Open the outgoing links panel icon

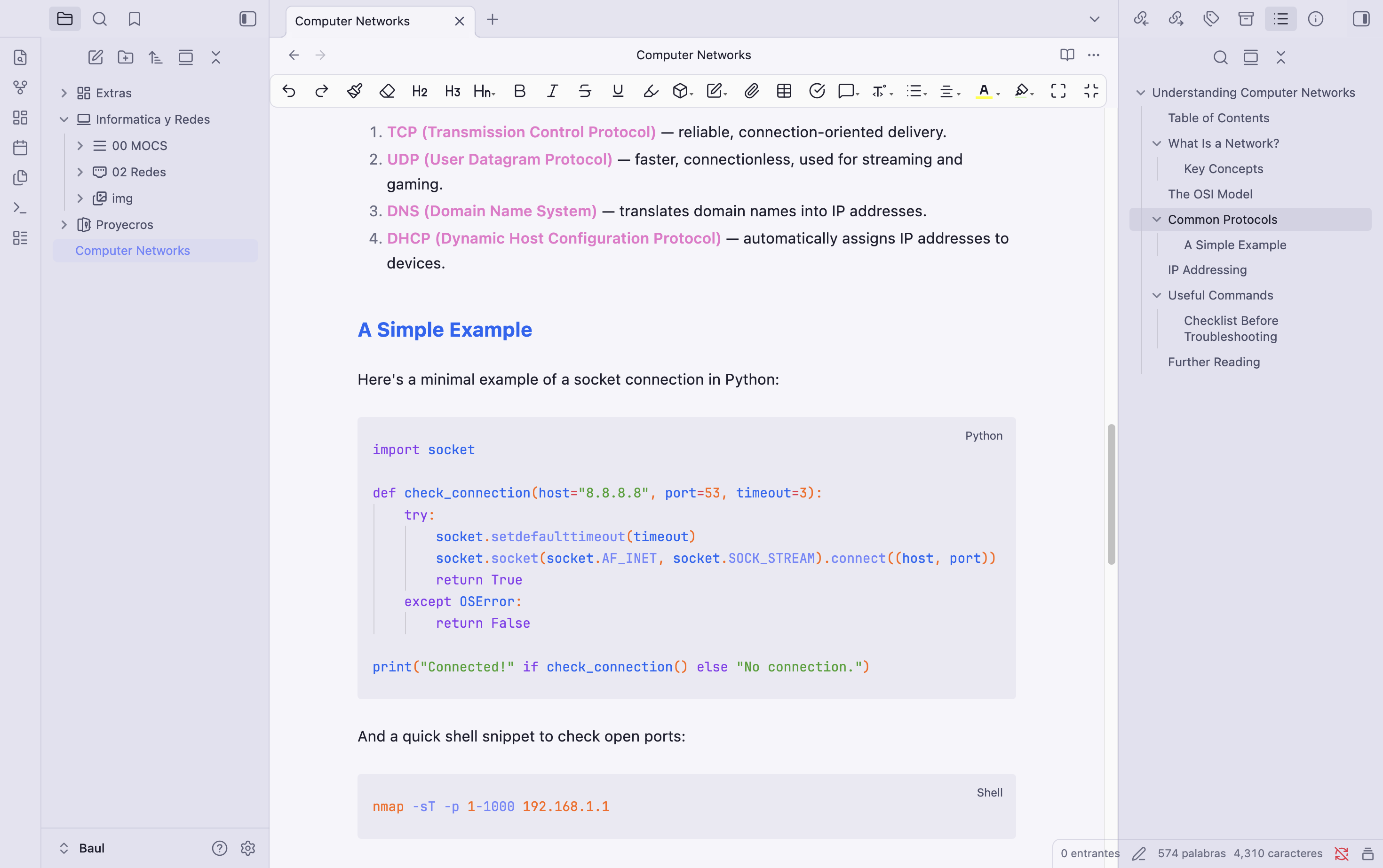coord(1176,19)
